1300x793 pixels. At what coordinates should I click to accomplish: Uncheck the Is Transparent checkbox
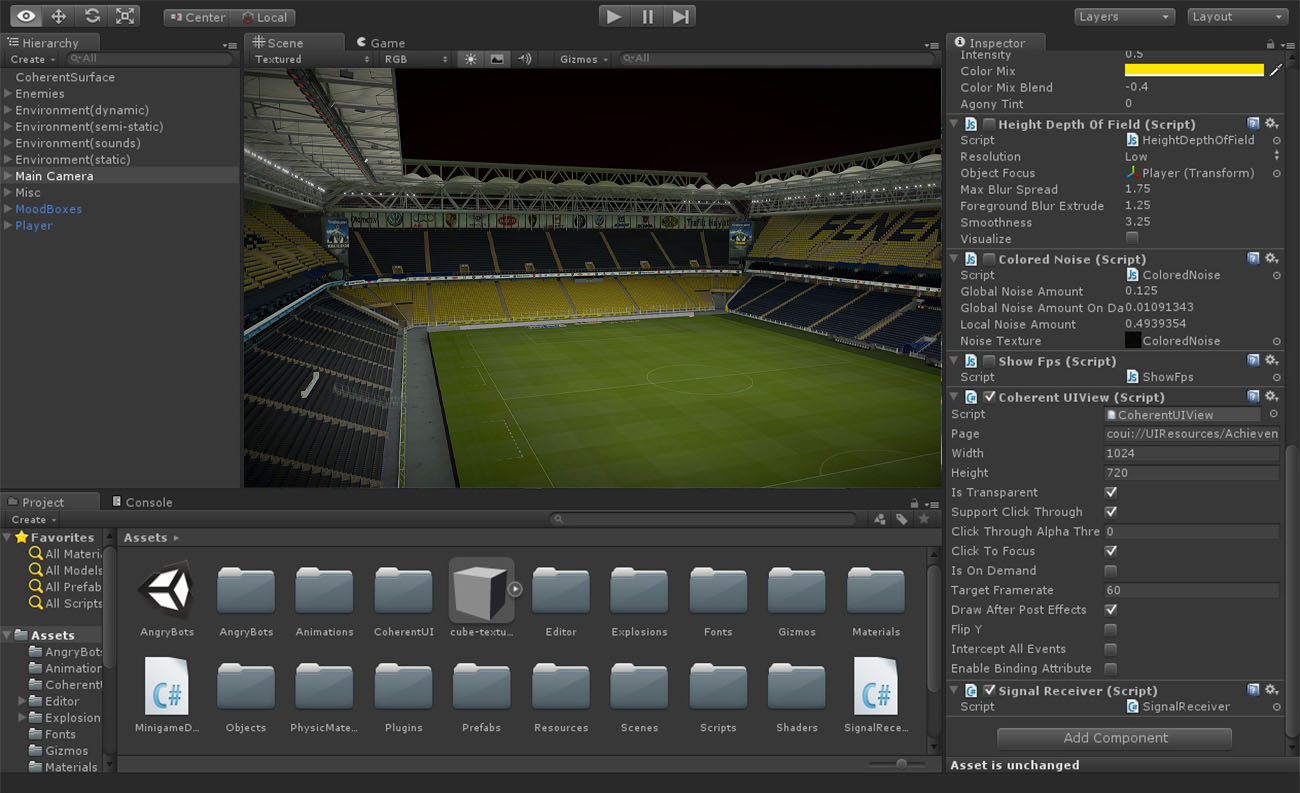1110,492
